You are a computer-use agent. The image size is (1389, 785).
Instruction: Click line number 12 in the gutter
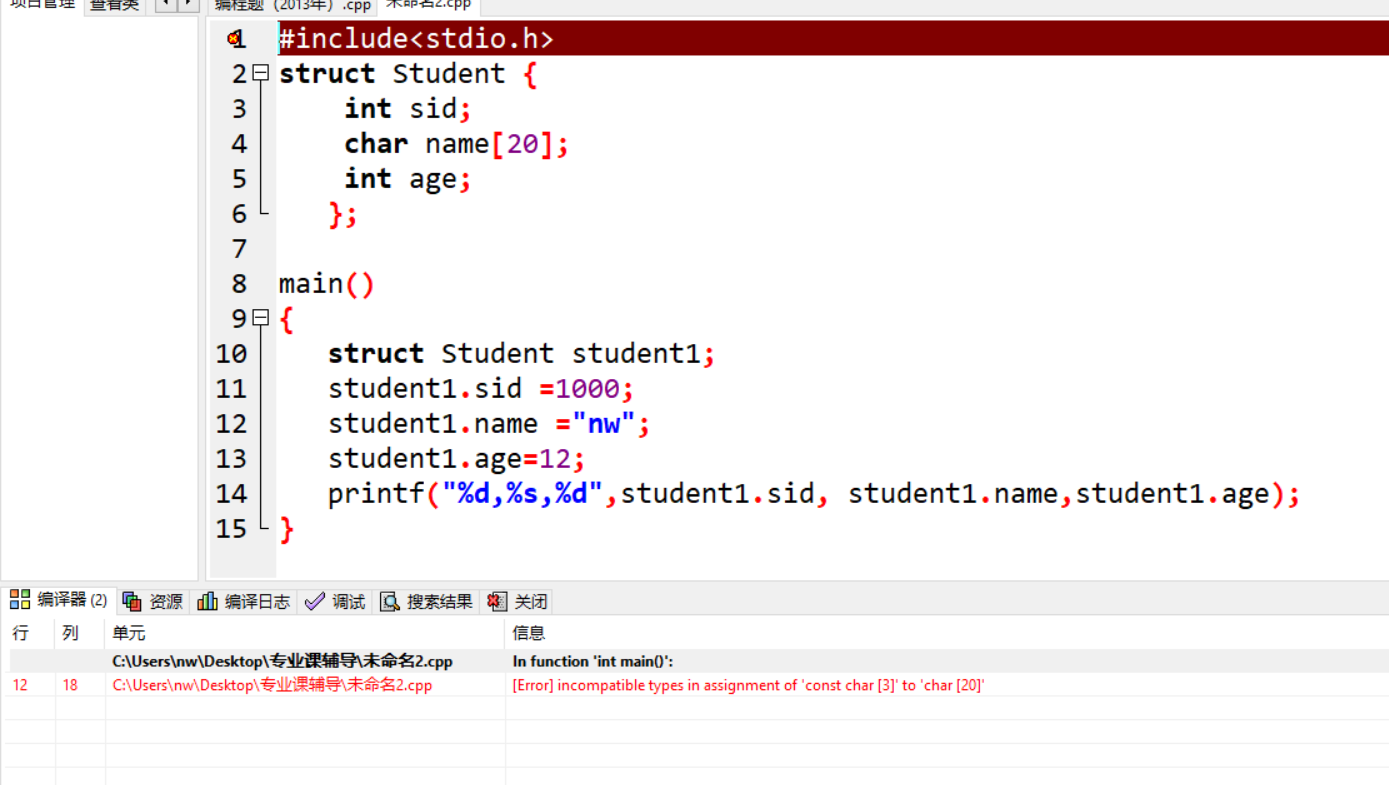231,424
